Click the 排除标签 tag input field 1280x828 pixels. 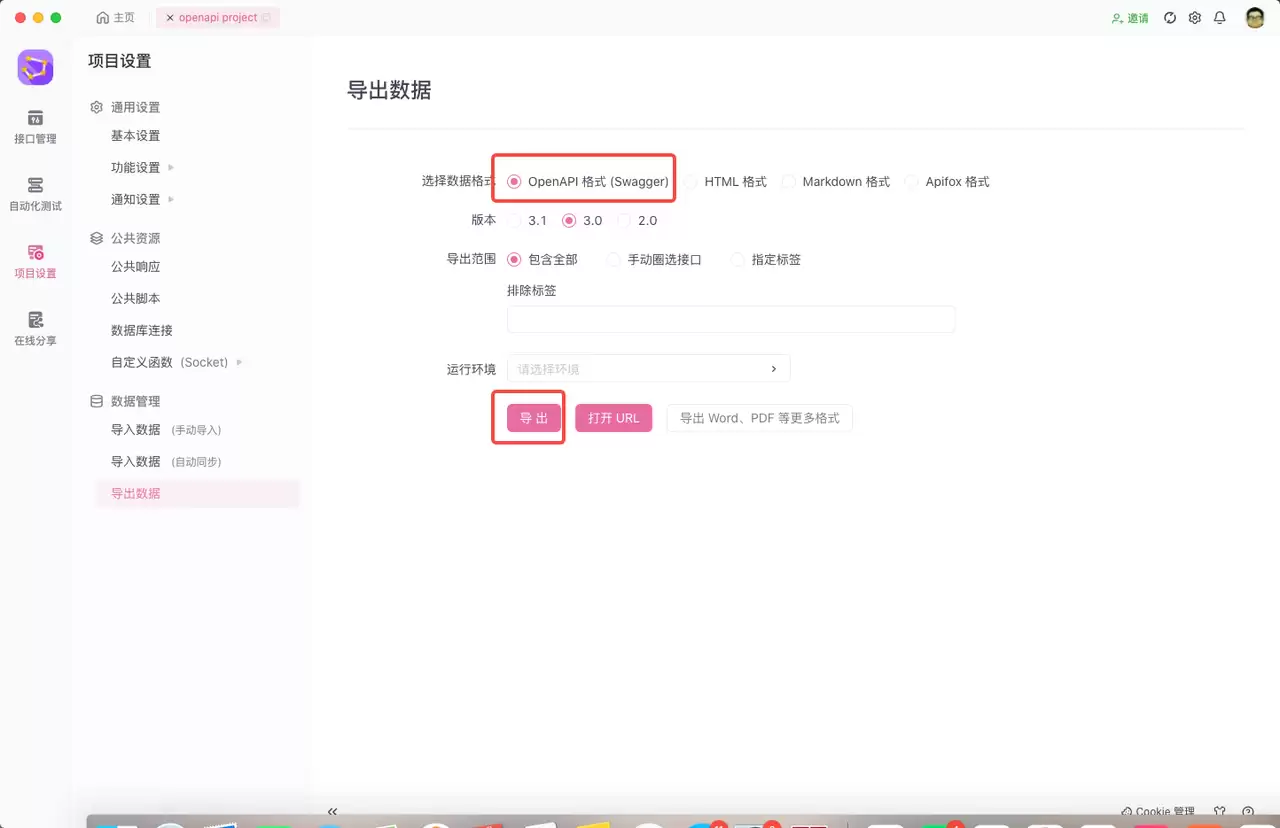[x=731, y=319]
